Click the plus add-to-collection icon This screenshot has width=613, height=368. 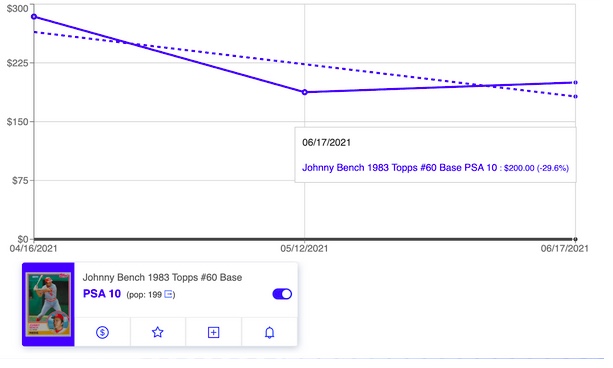click(213, 332)
